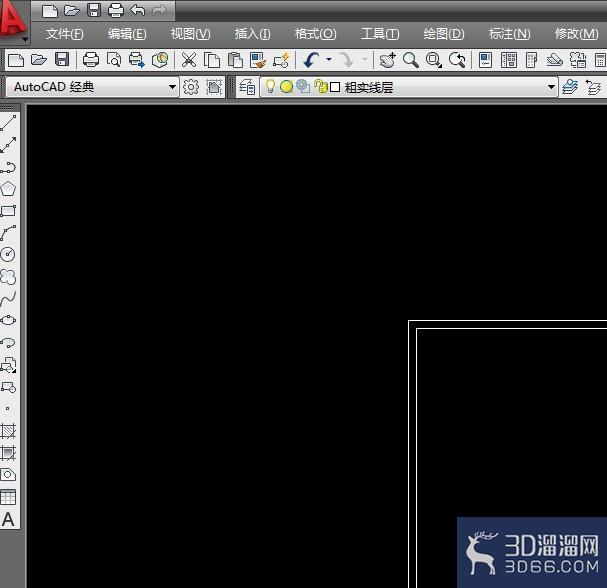Click the Cut scissors icon

189,60
